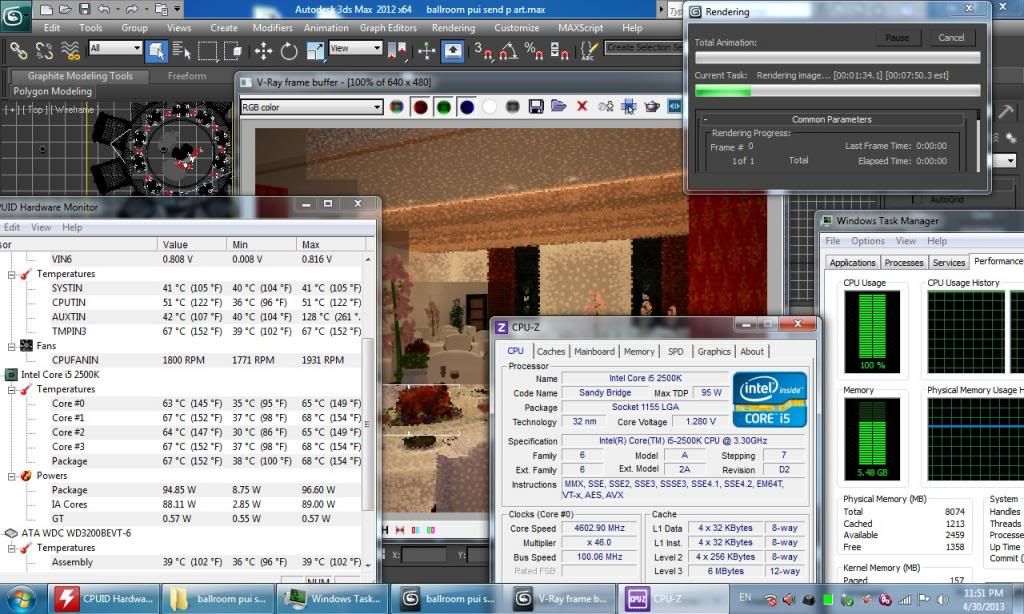Click the save image icon in V-Ray frame buffer
This screenshot has height=614, width=1024.
[536, 106]
